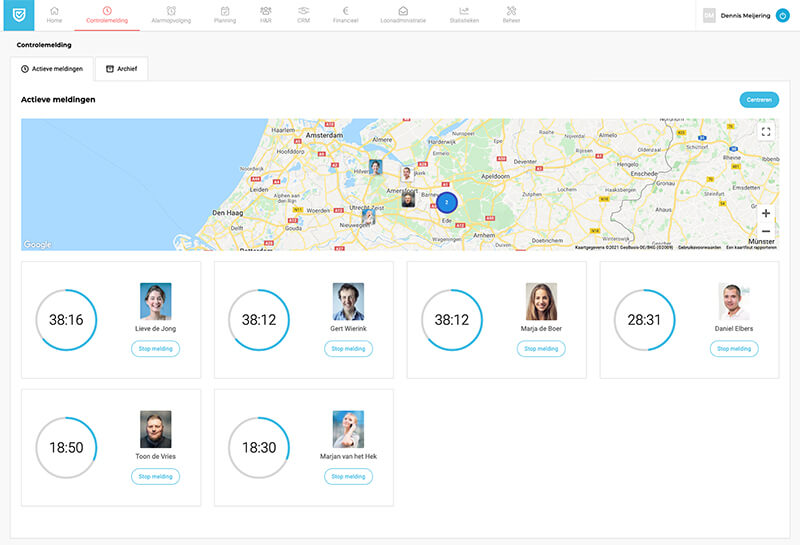Zoom in on the map
The width and height of the screenshot is (800, 545).
[765, 213]
